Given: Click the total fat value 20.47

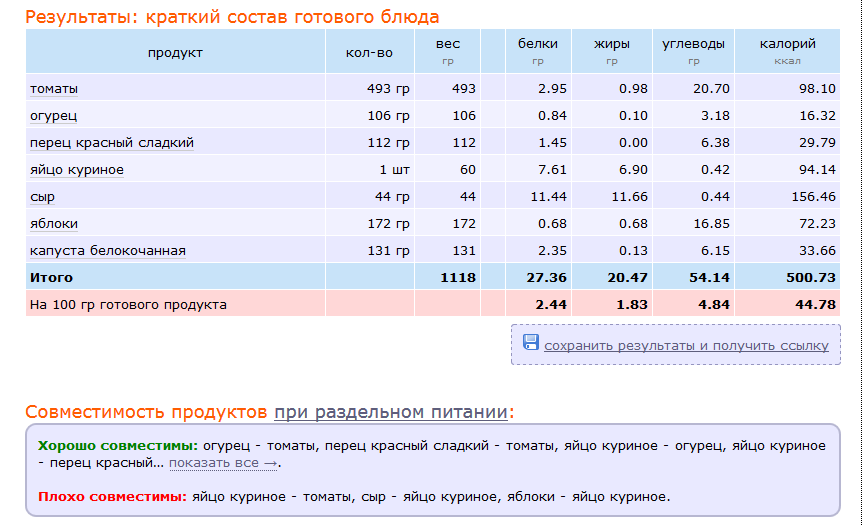Looking at the screenshot, I should [627, 278].
